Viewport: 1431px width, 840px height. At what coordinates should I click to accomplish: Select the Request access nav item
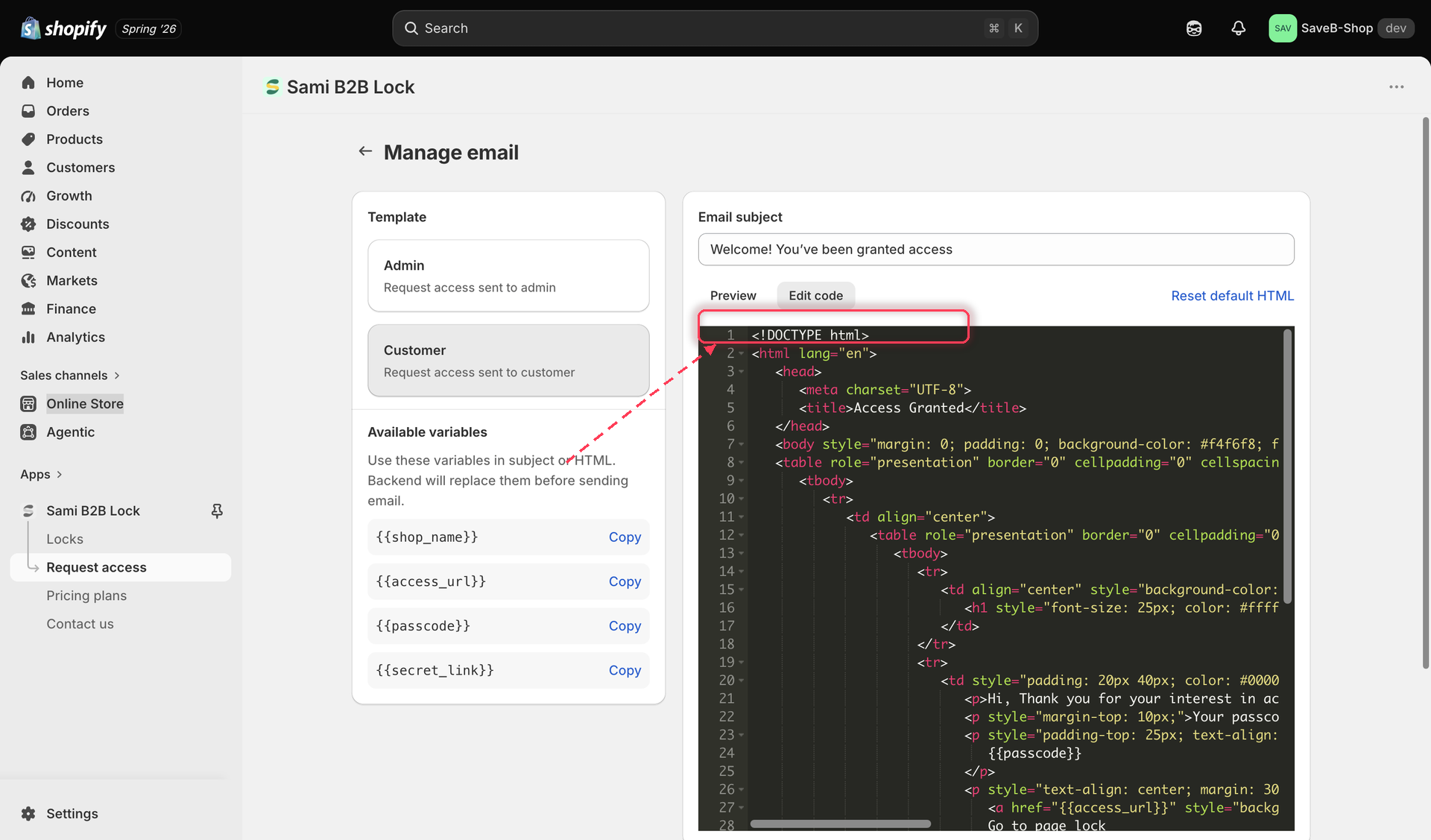pos(121,567)
